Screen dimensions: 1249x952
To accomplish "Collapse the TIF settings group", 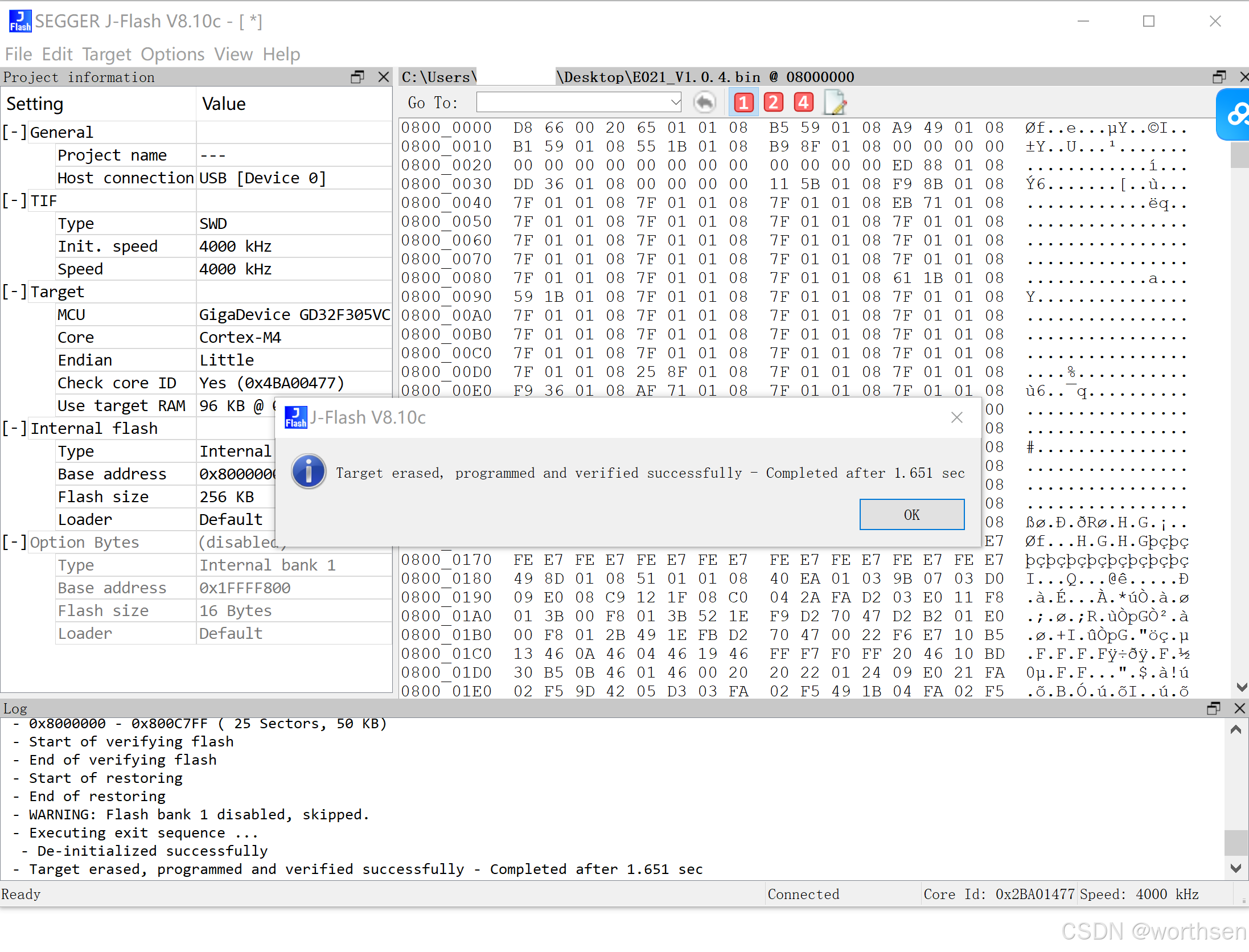I will (x=14, y=200).
